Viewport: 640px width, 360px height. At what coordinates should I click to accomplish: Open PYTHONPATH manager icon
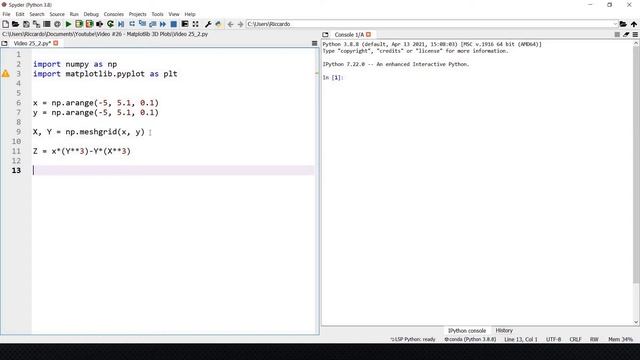[x=218, y=24]
